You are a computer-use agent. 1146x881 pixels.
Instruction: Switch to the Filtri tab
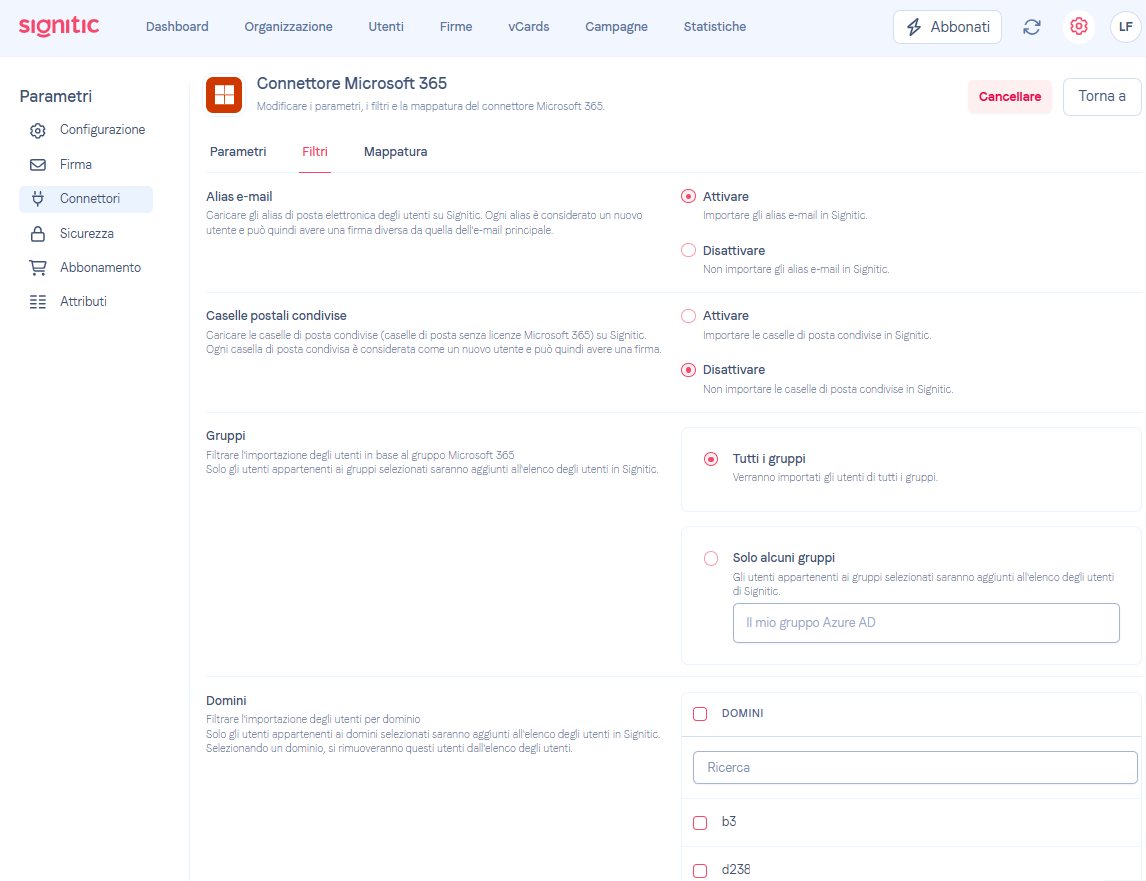(315, 152)
